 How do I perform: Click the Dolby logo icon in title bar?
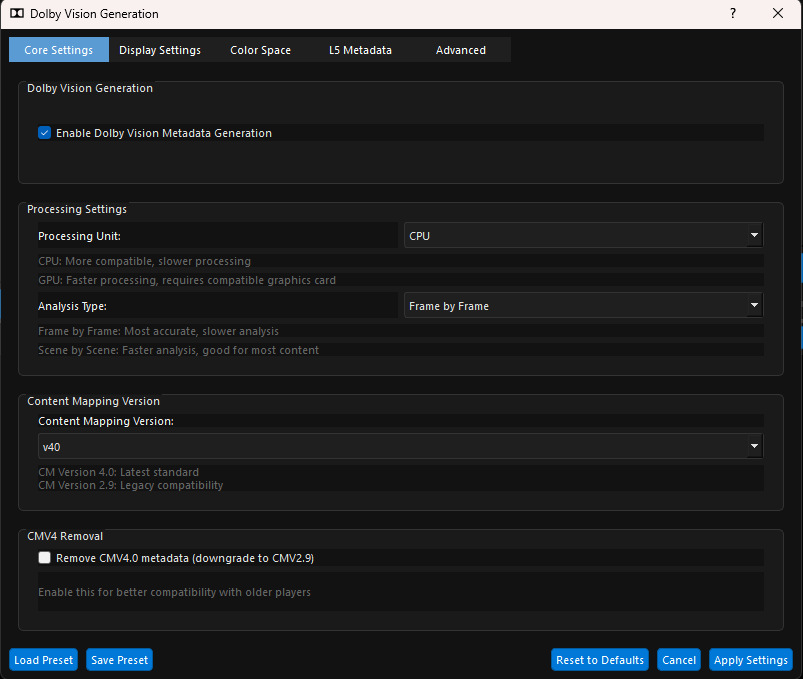[17, 13]
